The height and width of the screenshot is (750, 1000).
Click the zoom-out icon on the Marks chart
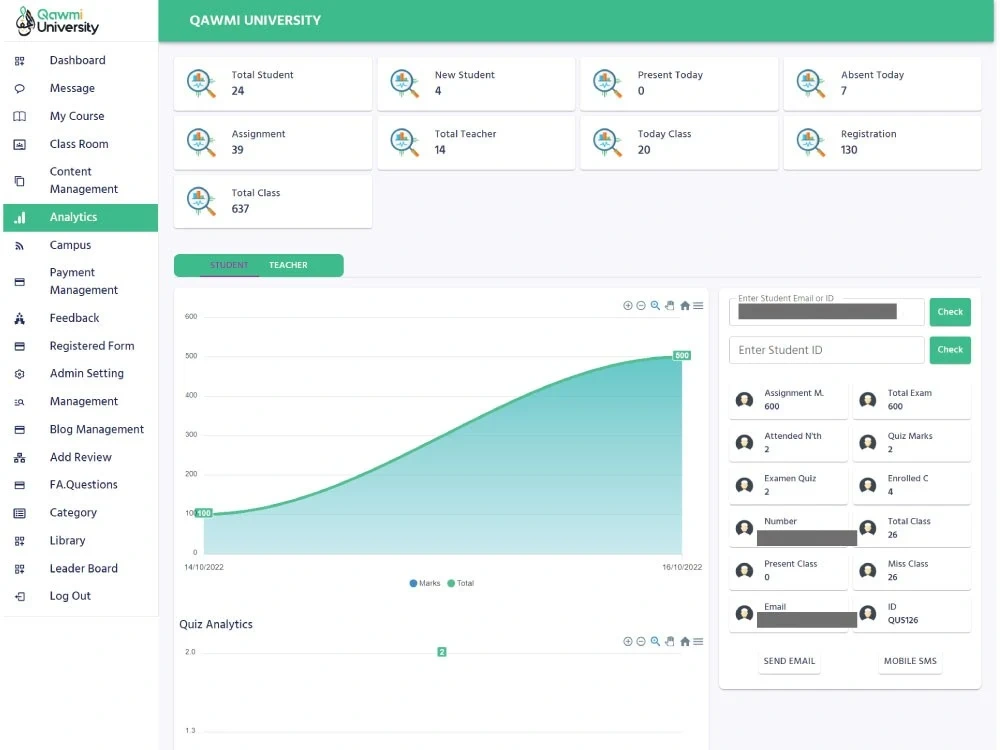tap(641, 305)
